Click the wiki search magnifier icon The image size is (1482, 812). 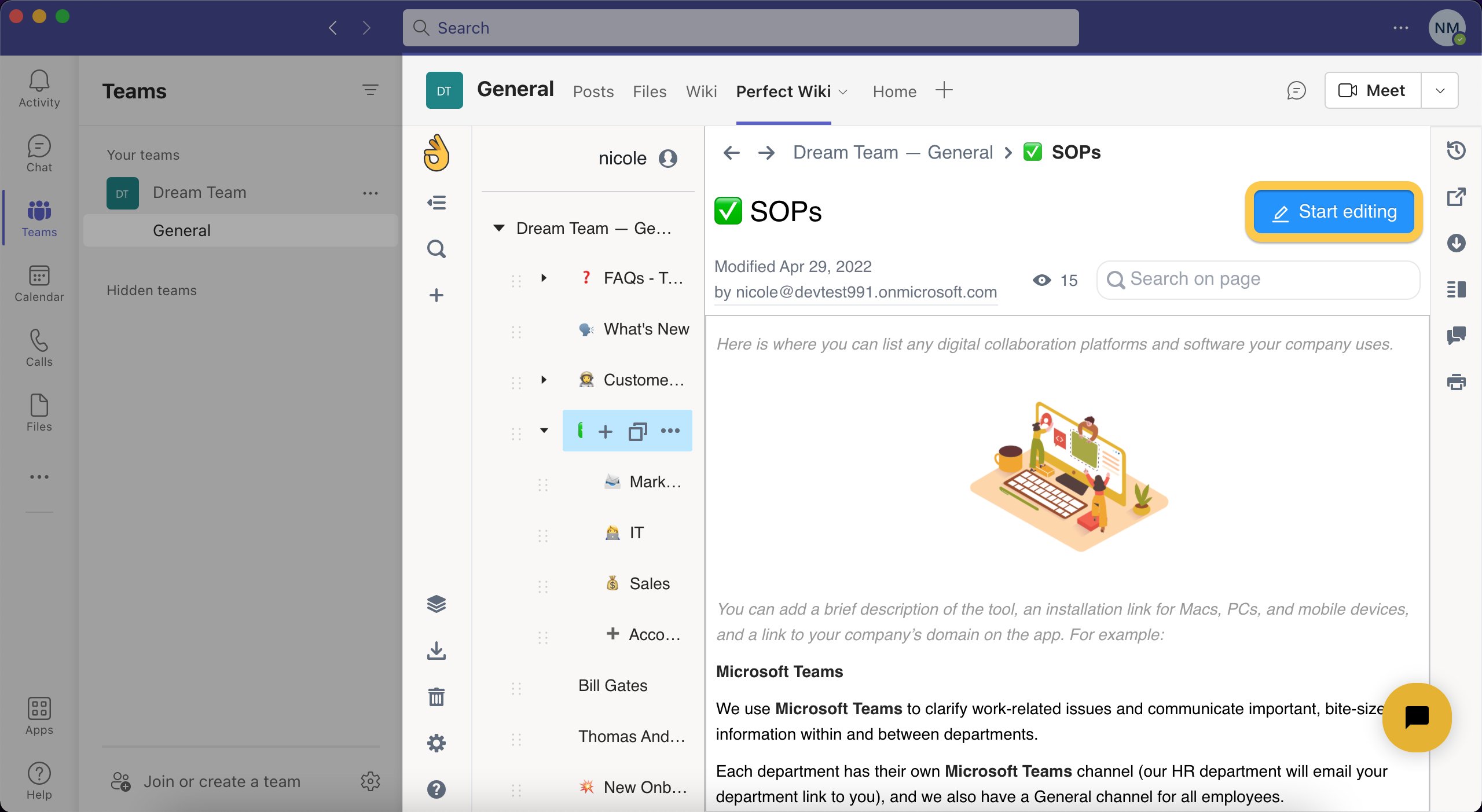click(x=436, y=249)
